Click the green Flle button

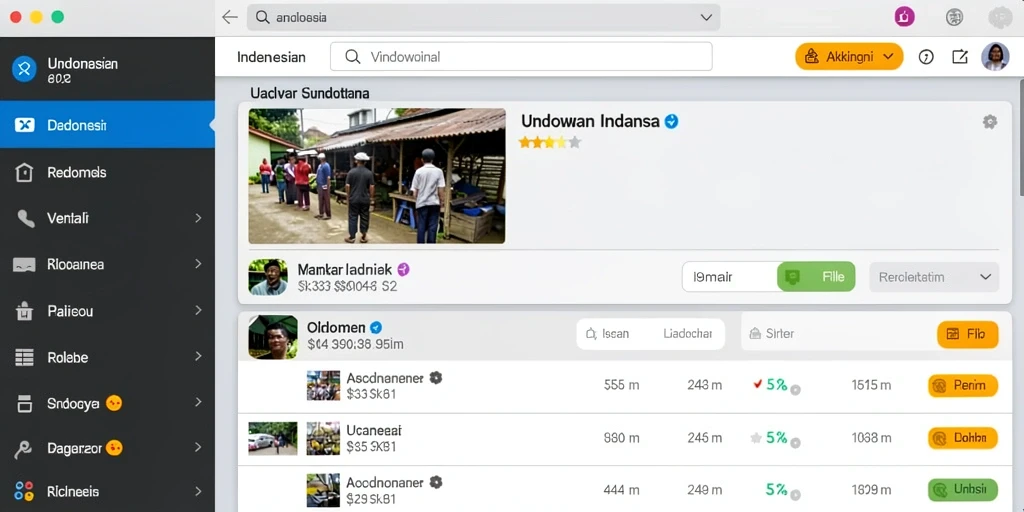click(816, 277)
